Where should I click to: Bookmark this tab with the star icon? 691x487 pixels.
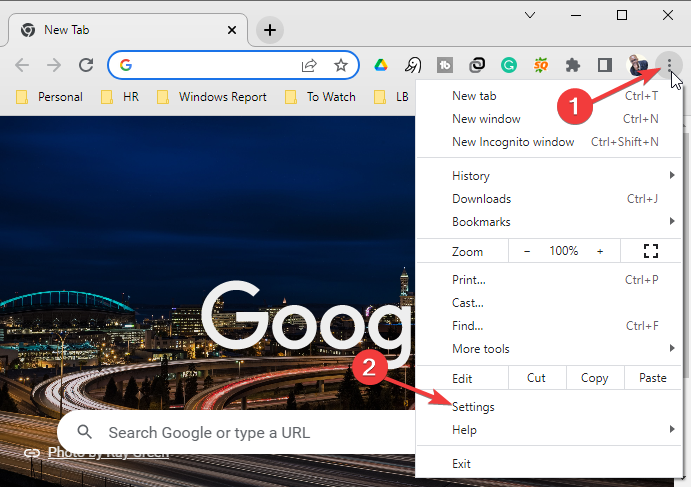pyautogui.click(x=341, y=66)
